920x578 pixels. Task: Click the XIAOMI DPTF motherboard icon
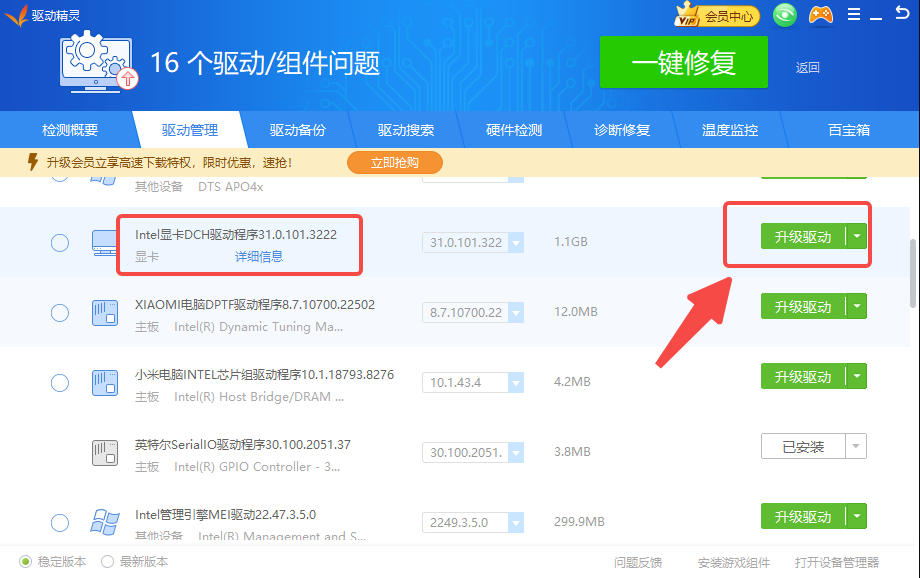(x=105, y=312)
